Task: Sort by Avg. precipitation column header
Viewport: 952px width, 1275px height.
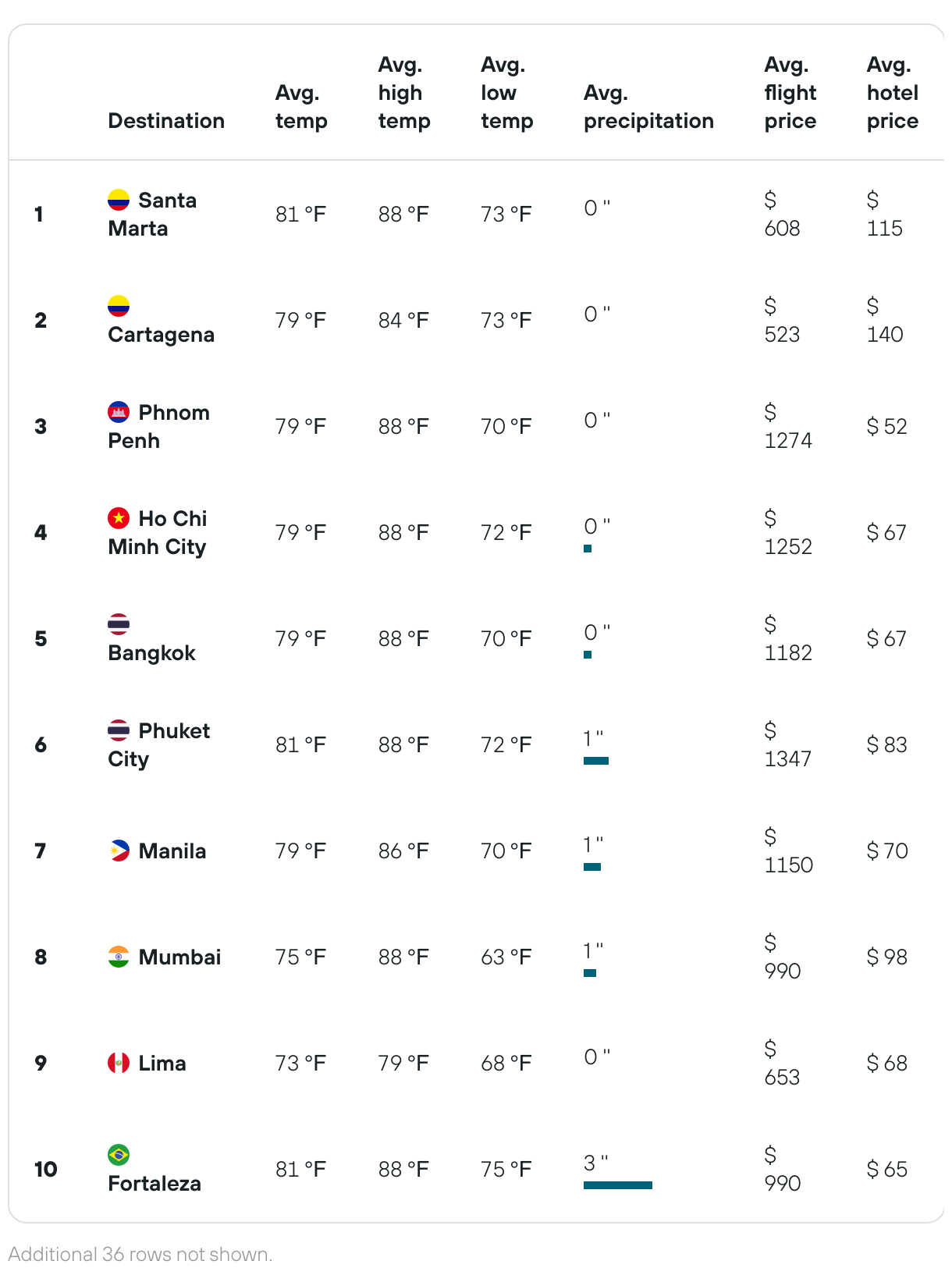Action: point(648,107)
